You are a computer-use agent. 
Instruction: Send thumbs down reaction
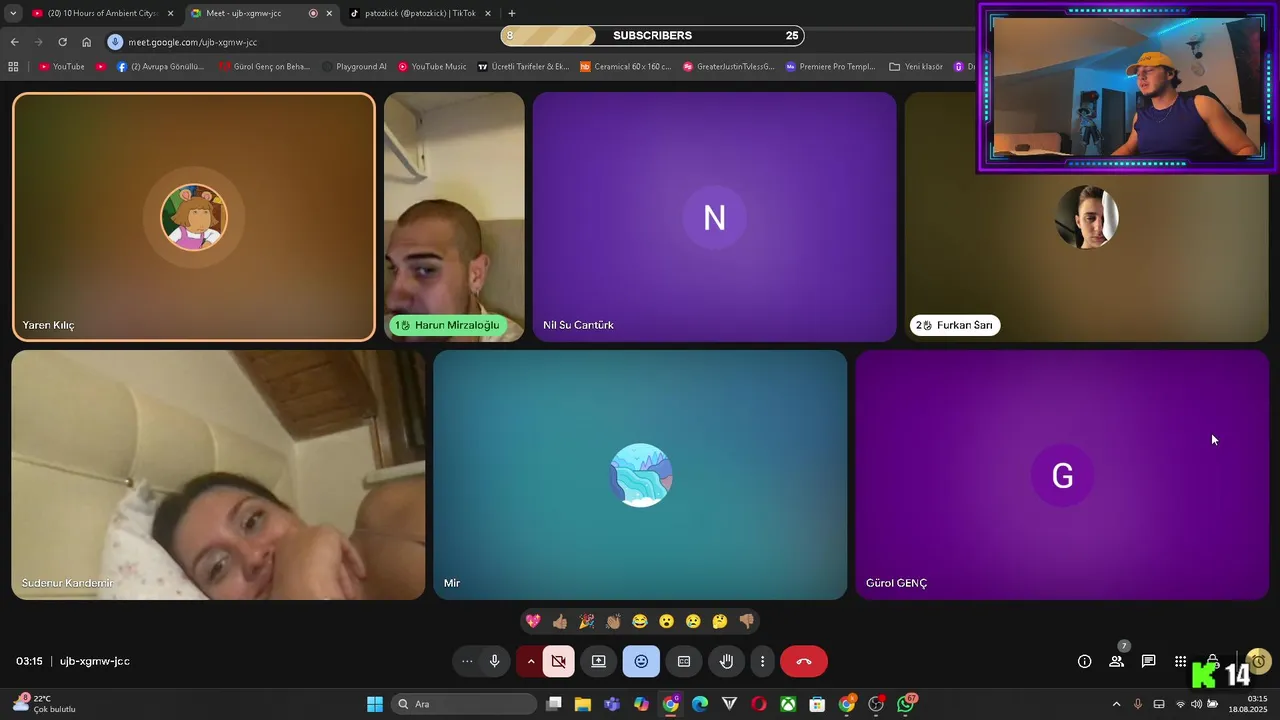pos(747,621)
